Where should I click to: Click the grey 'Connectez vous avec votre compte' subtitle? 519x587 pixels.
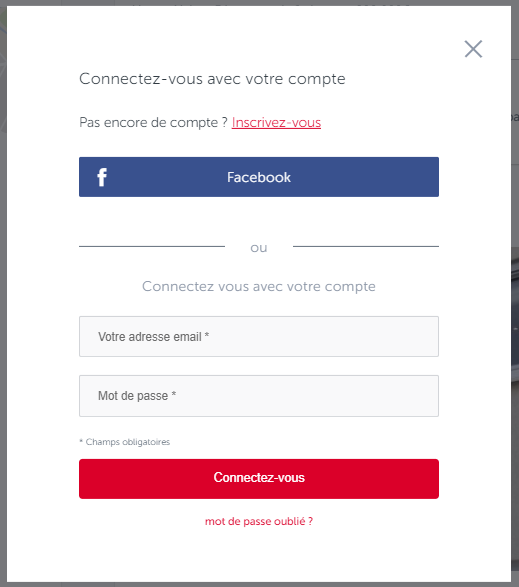[259, 286]
